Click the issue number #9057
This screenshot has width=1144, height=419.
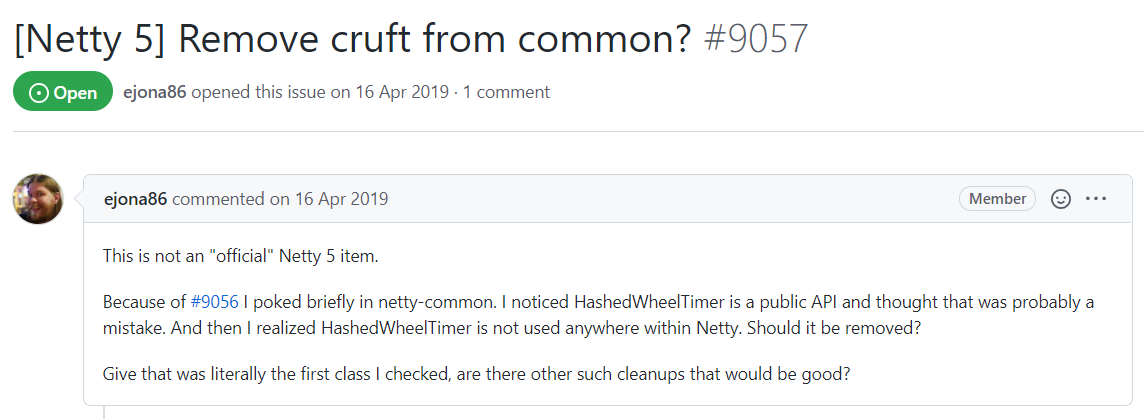[756, 38]
